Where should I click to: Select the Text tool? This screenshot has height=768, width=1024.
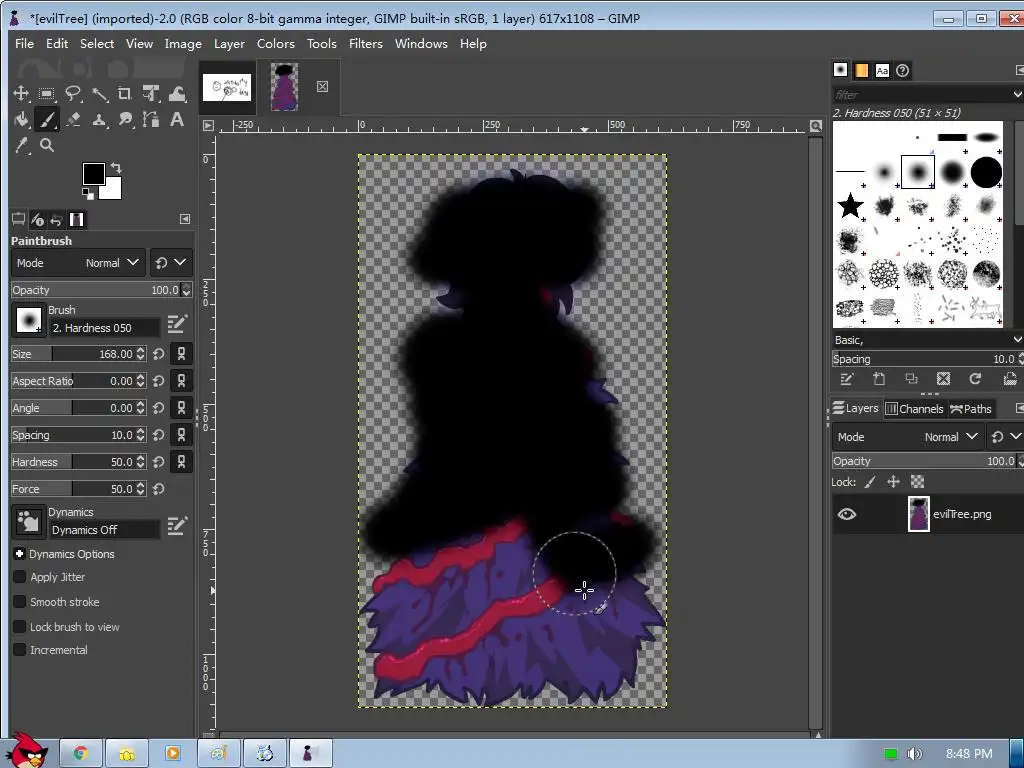pos(177,120)
